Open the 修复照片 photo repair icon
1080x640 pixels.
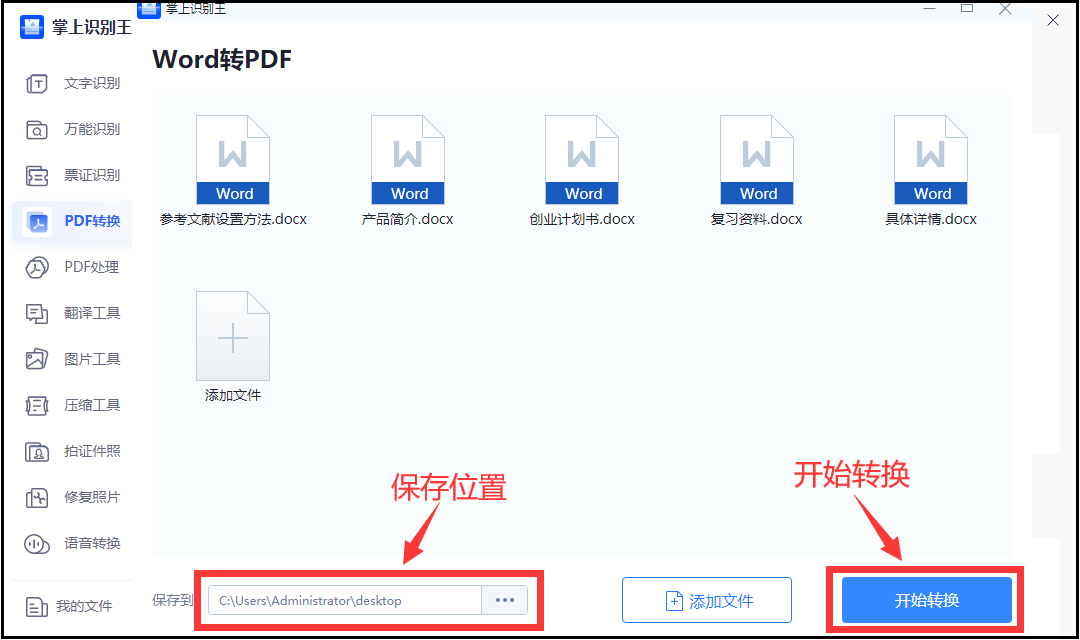[x=37, y=497]
